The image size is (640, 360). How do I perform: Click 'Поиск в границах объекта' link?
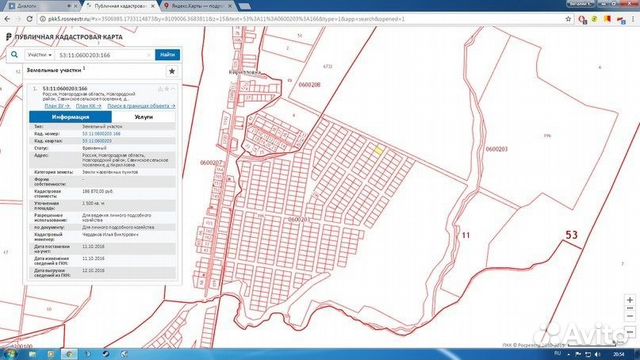[x=141, y=106]
